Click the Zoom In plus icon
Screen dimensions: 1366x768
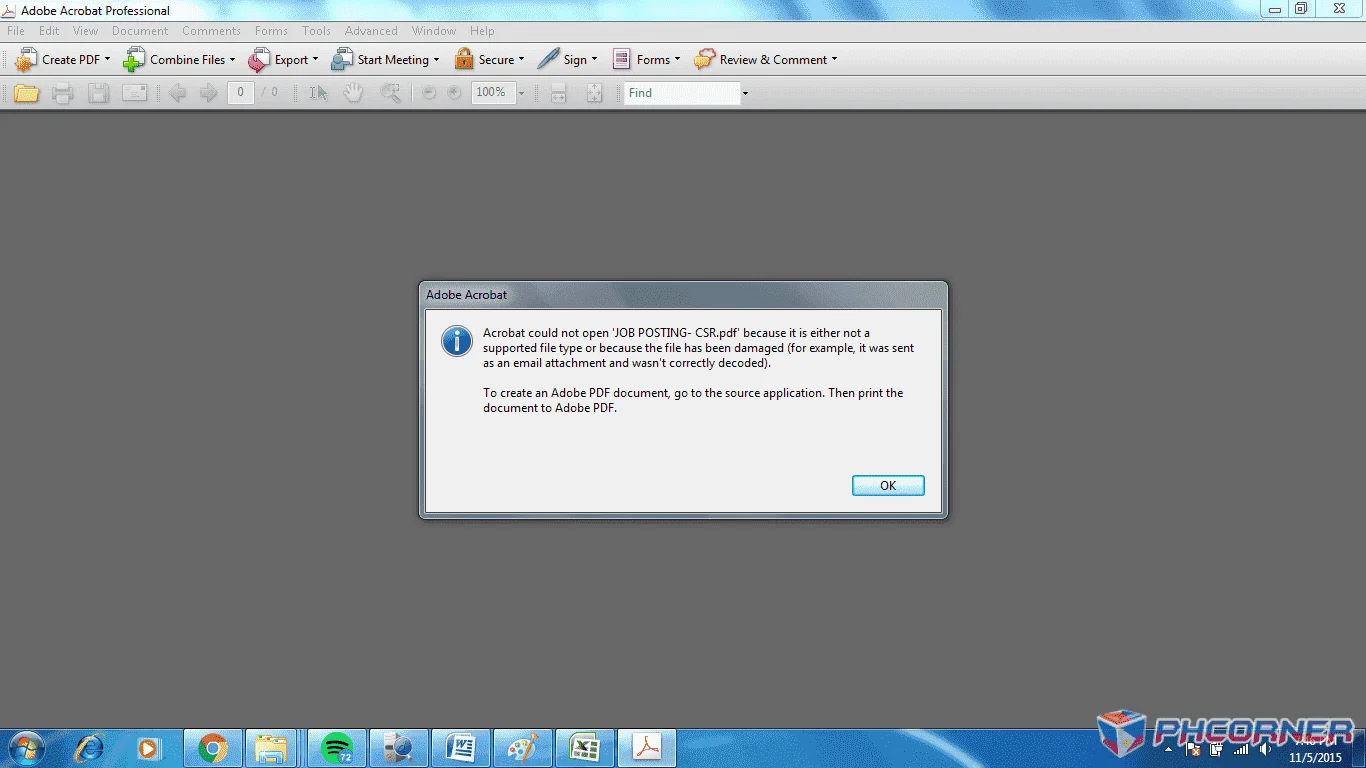click(x=454, y=92)
